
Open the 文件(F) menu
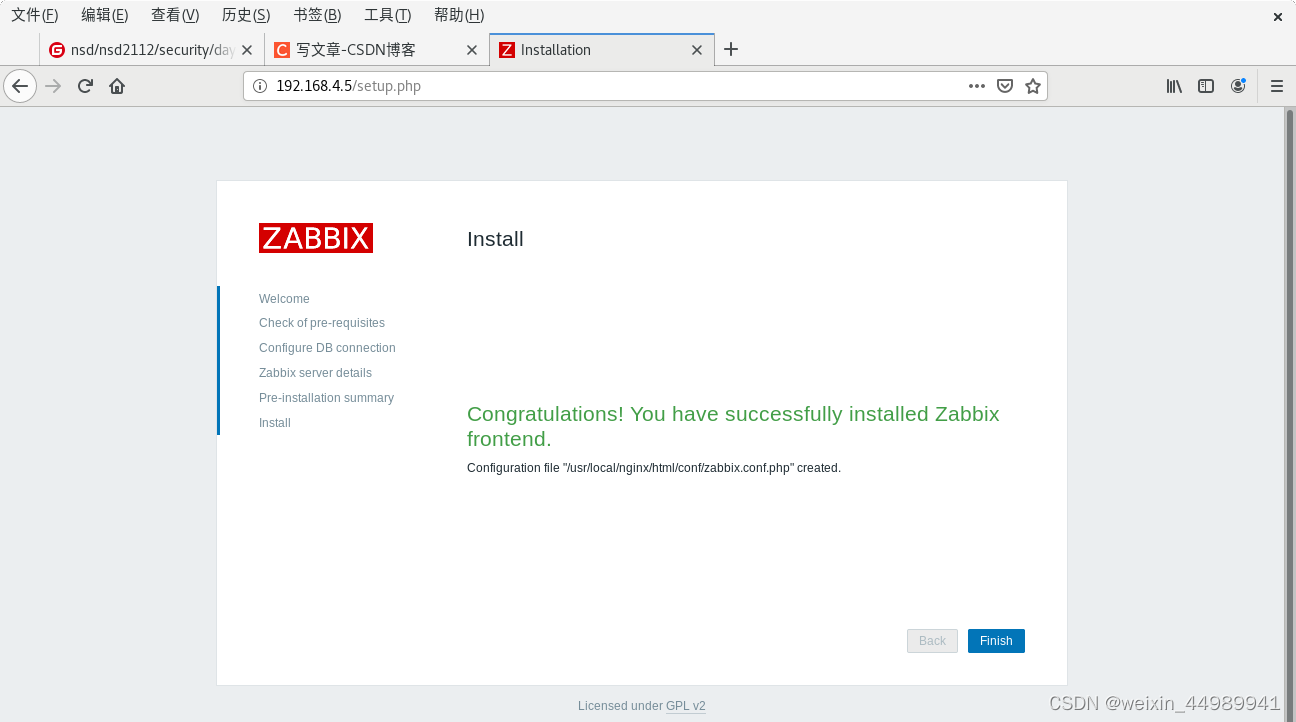pyautogui.click(x=35, y=15)
